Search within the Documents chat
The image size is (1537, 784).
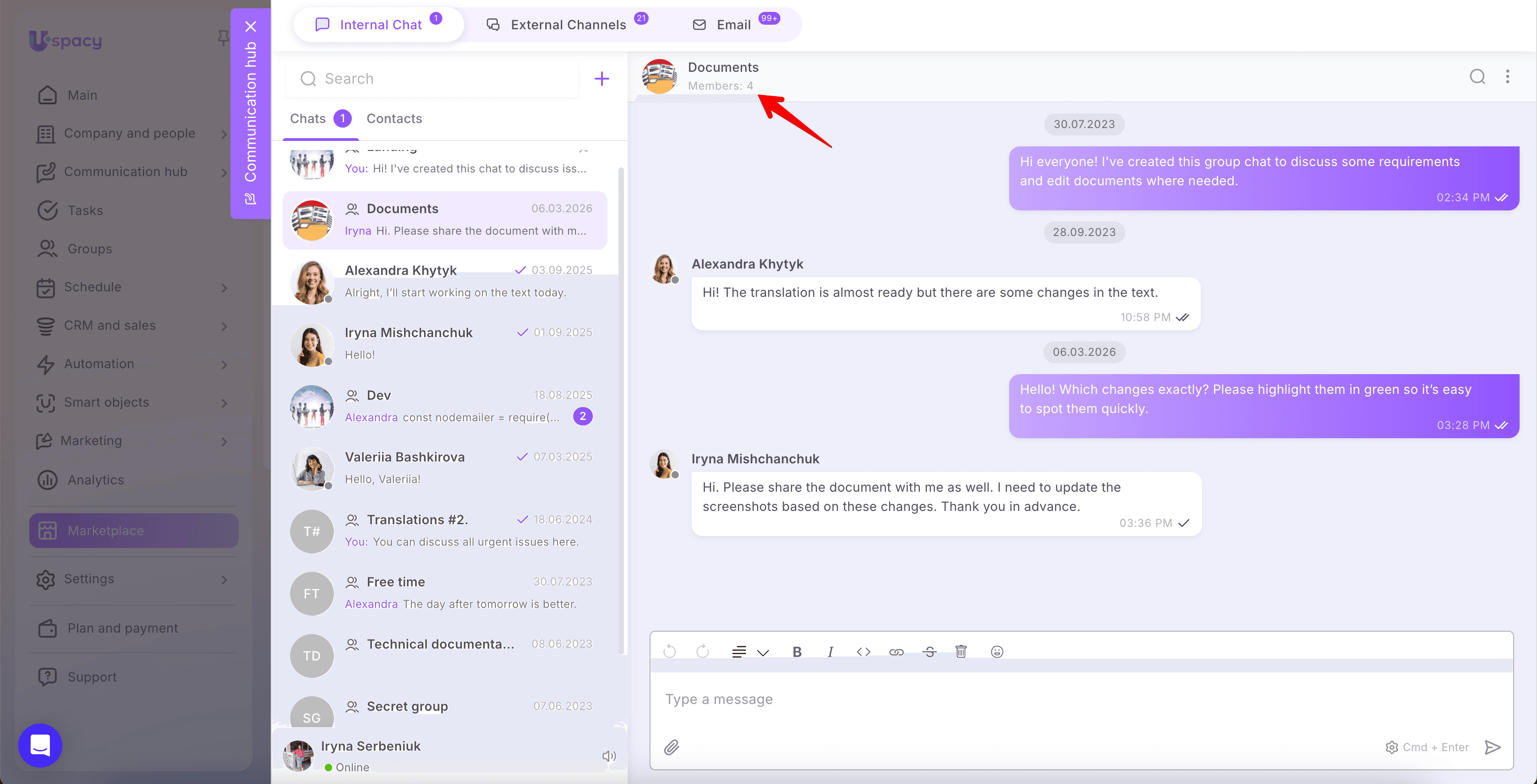pos(1478,76)
